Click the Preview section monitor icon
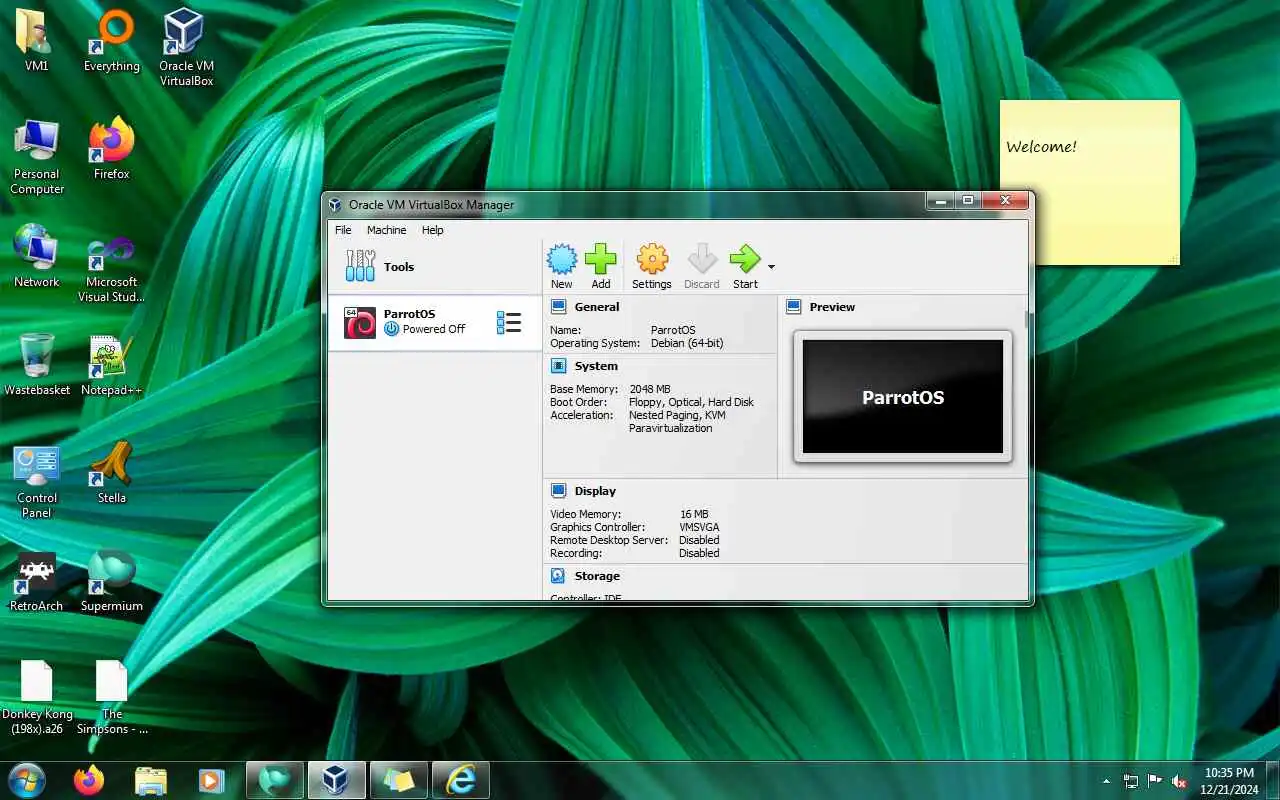The width and height of the screenshot is (1280, 800). tap(794, 307)
